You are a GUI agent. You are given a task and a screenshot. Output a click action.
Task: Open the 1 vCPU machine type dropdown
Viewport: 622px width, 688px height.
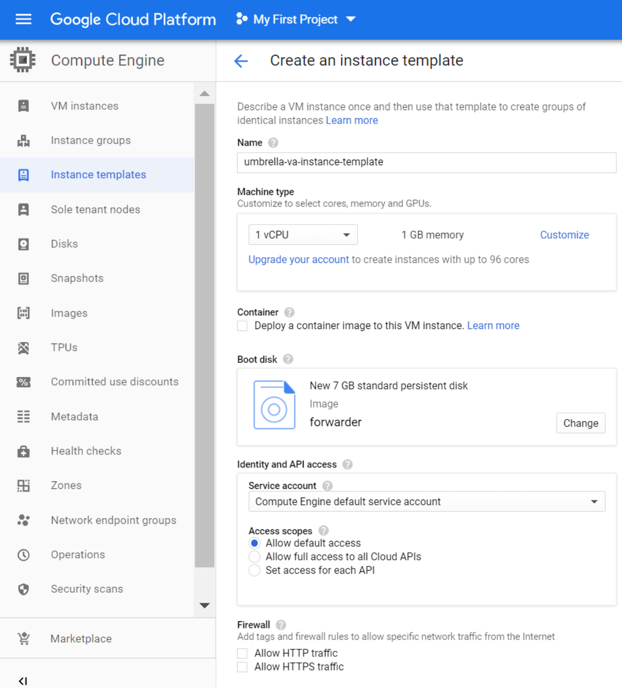click(x=303, y=235)
